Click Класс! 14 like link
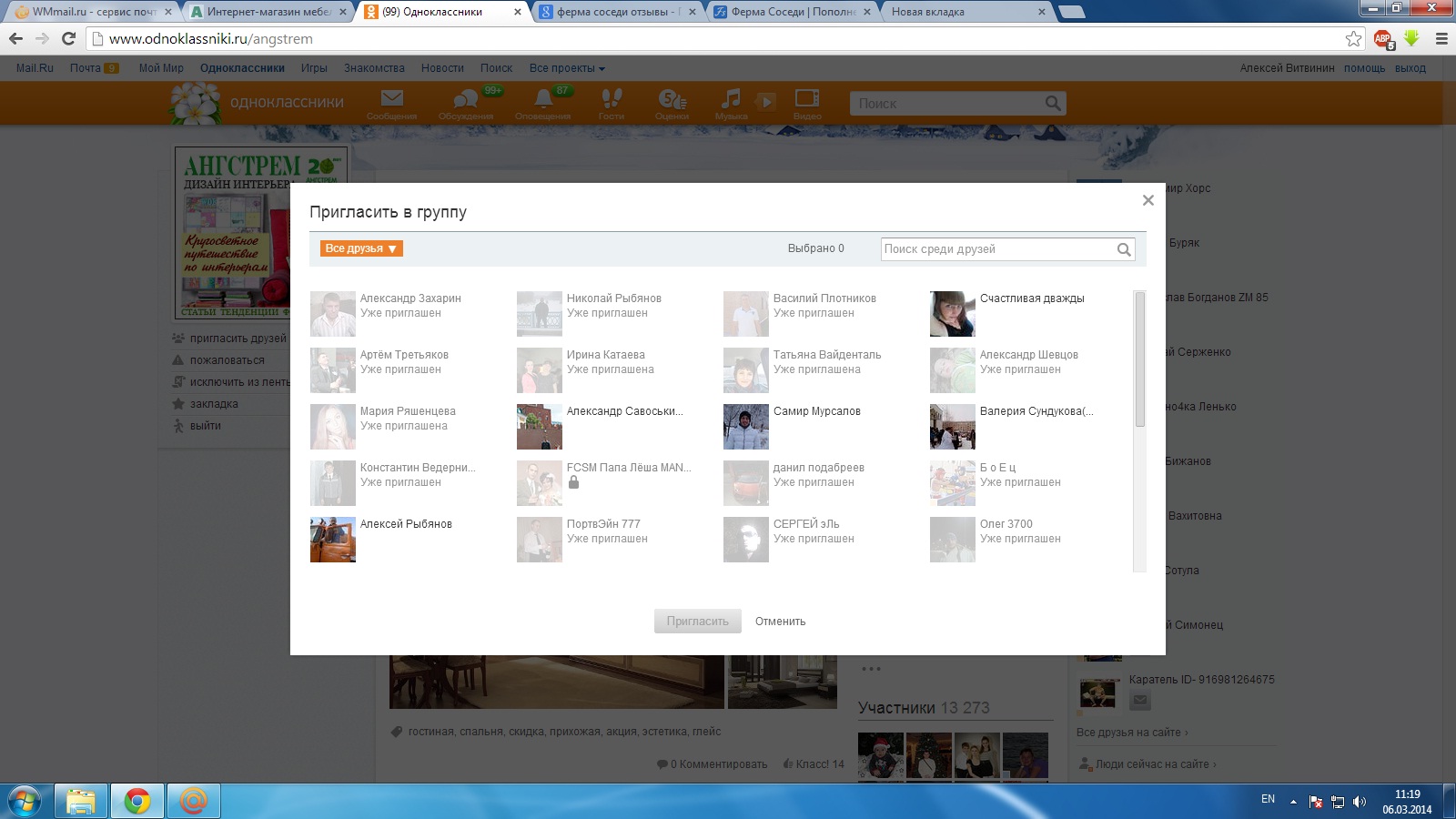1456x819 pixels. pos(814,764)
